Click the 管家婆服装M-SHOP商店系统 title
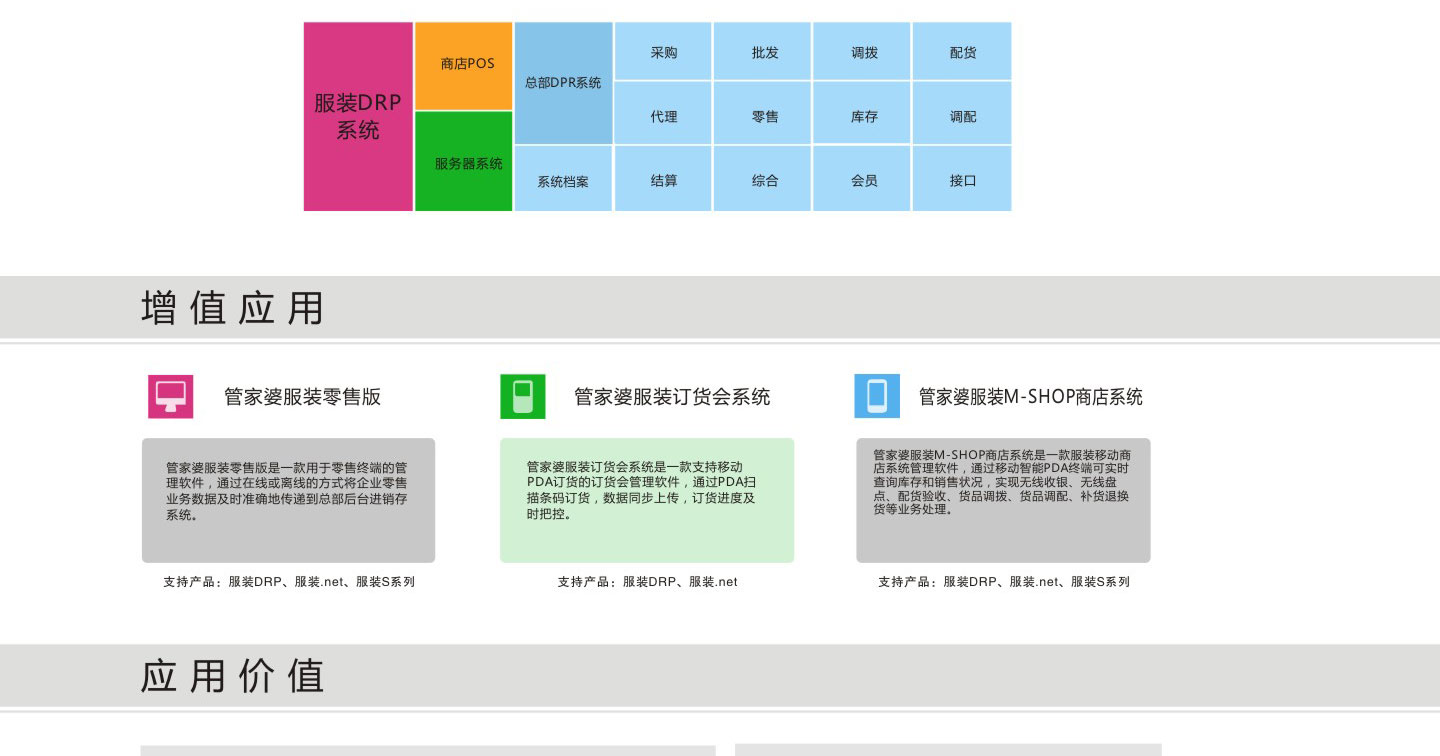 [x=1031, y=396]
